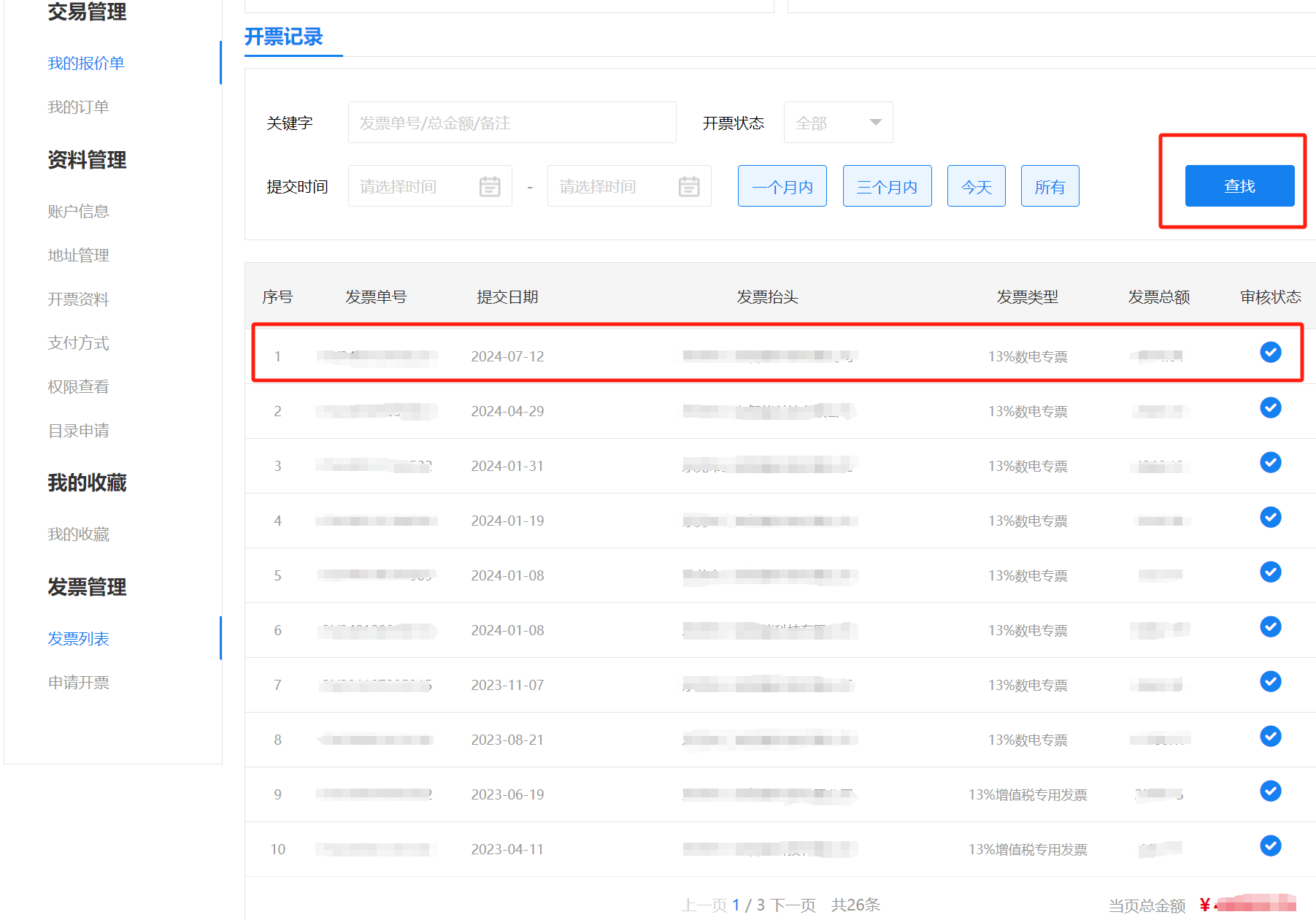Select the 三个月内 time filter
This screenshot has width=1316, height=920.
tap(887, 187)
